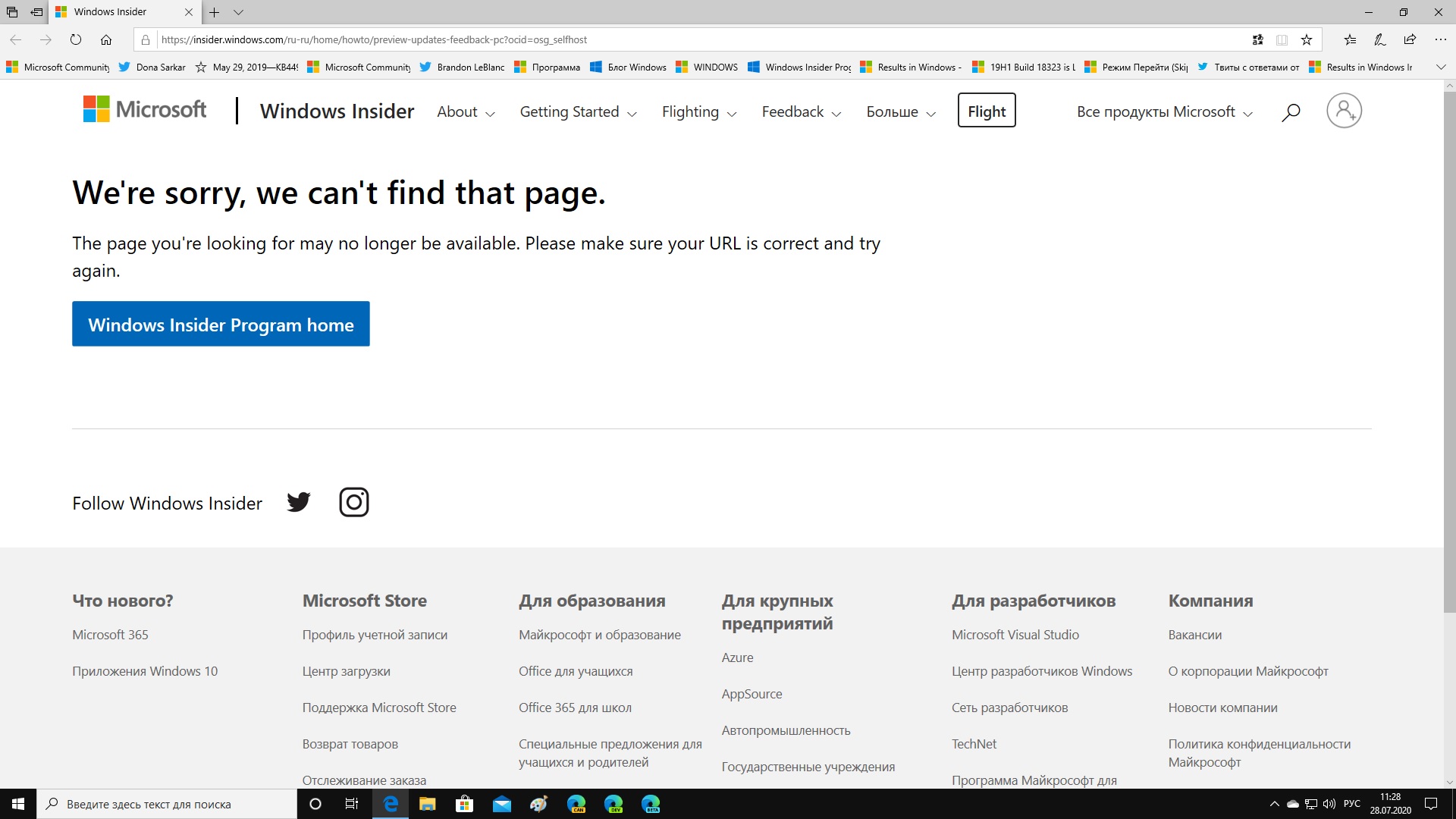1456x819 pixels.
Task: Click the Back navigation arrow
Action: (15, 39)
